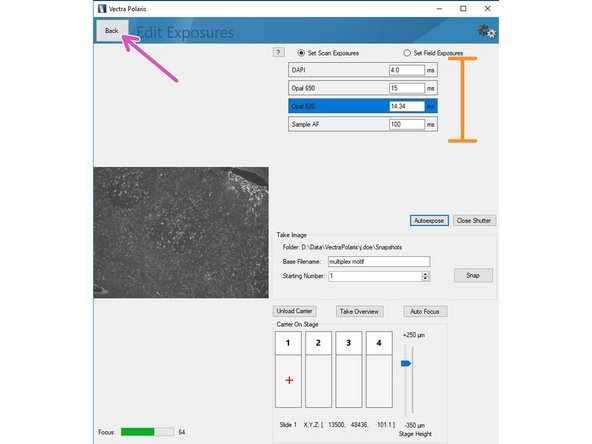592x444 pixels.
Task: Click the Unload Carrier button
Action: pos(294,311)
